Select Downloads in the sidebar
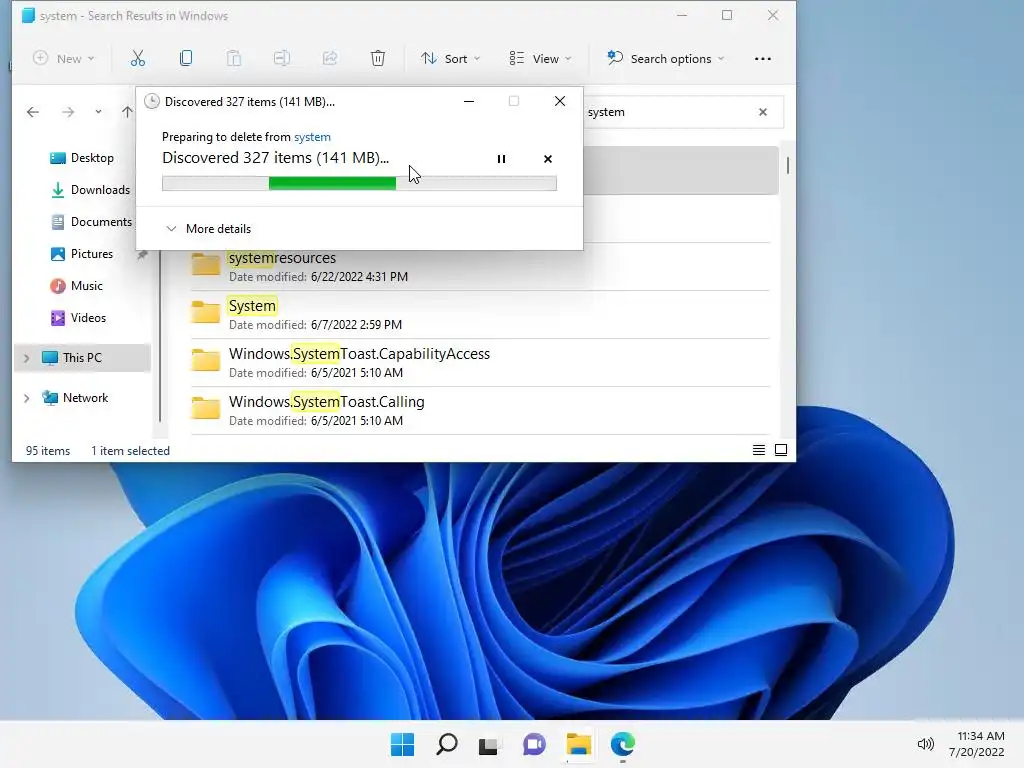 (90, 190)
